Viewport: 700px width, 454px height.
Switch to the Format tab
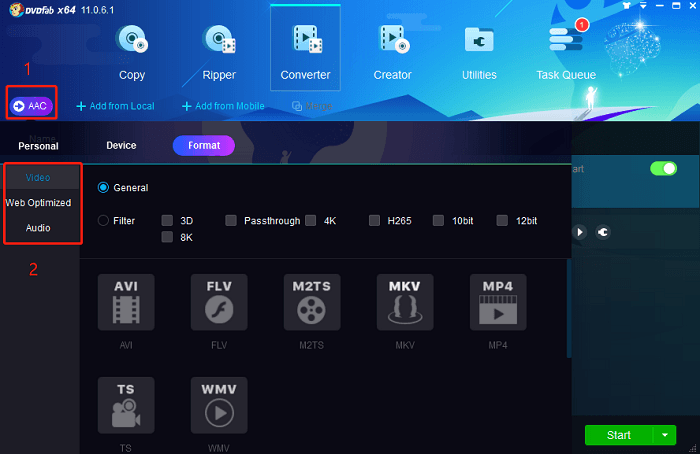(x=204, y=146)
